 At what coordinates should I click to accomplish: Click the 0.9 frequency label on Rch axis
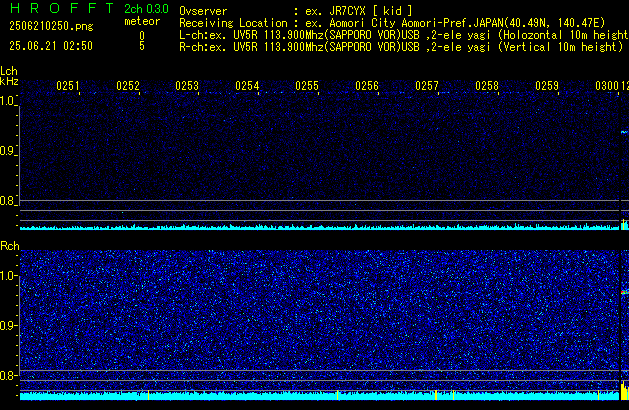[x=8, y=325]
